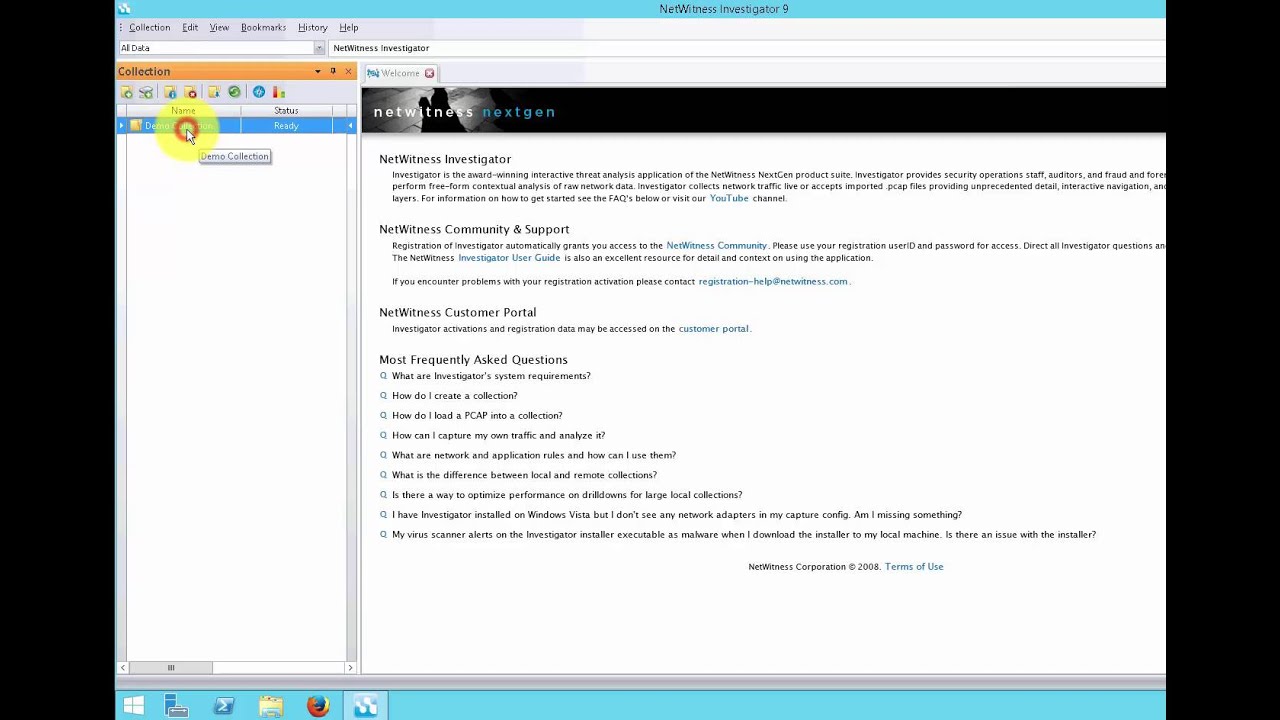The image size is (1280, 720).
Task: Open the Bookmarks menu
Action: click(x=263, y=27)
